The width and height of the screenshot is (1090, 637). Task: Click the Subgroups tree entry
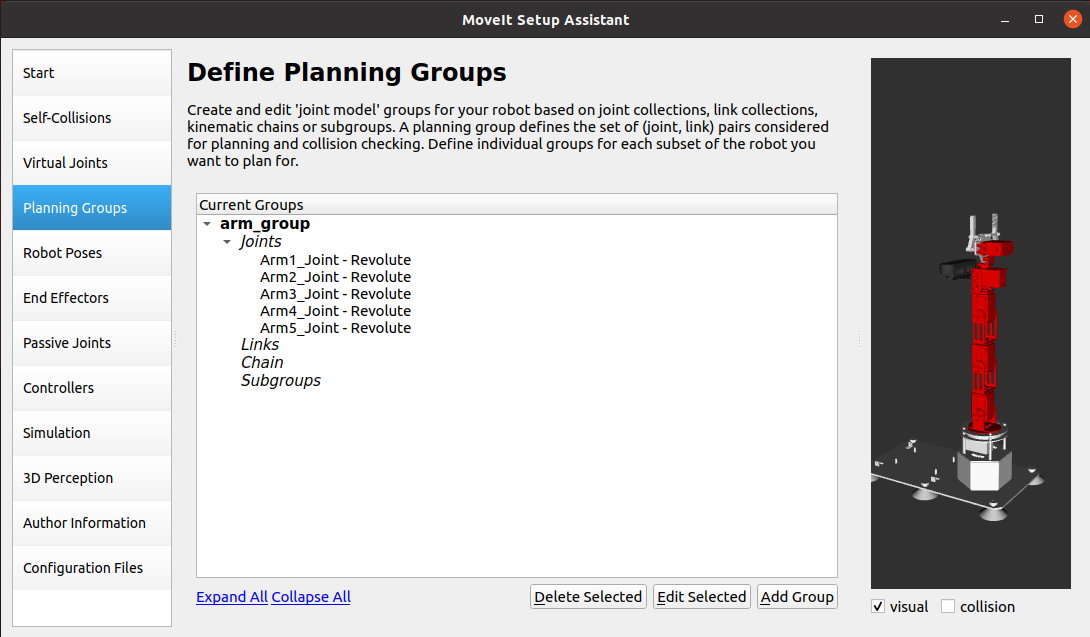tap(280, 380)
